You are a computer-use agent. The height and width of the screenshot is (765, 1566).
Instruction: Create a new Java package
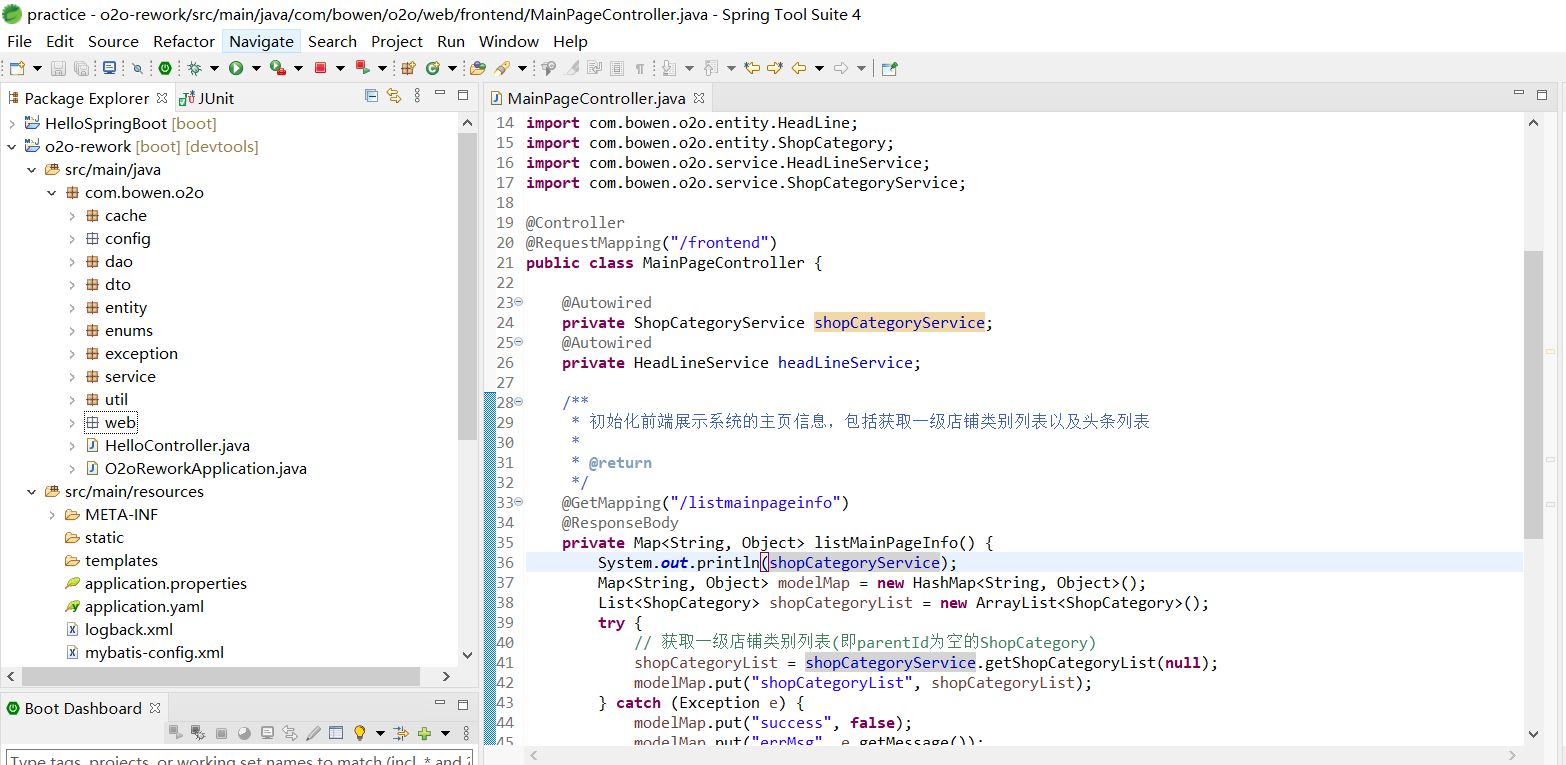coord(408,68)
